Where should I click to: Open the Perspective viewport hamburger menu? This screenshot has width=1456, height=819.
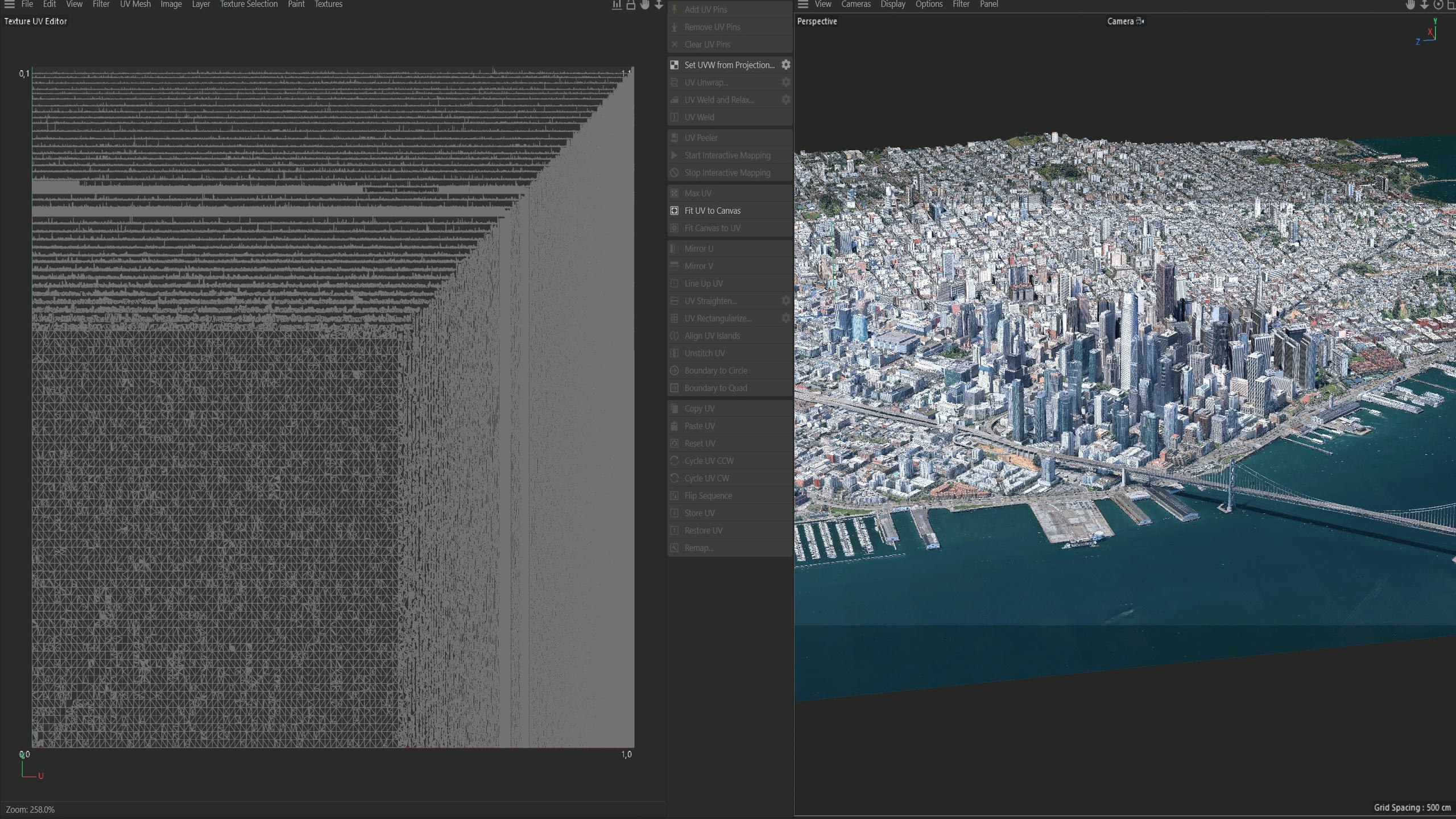pyautogui.click(x=803, y=5)
